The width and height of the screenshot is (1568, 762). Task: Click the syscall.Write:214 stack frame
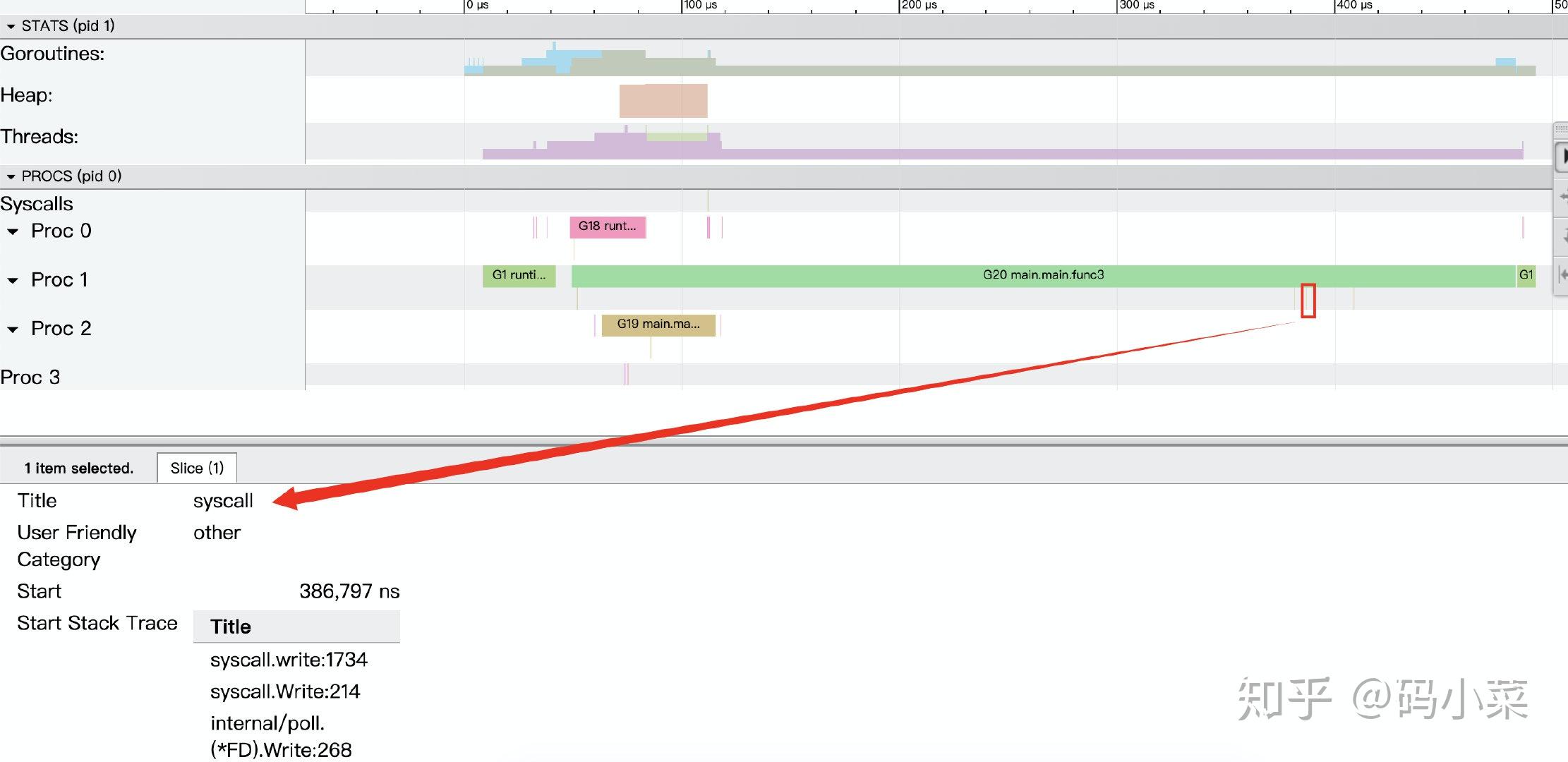[285, 691]
